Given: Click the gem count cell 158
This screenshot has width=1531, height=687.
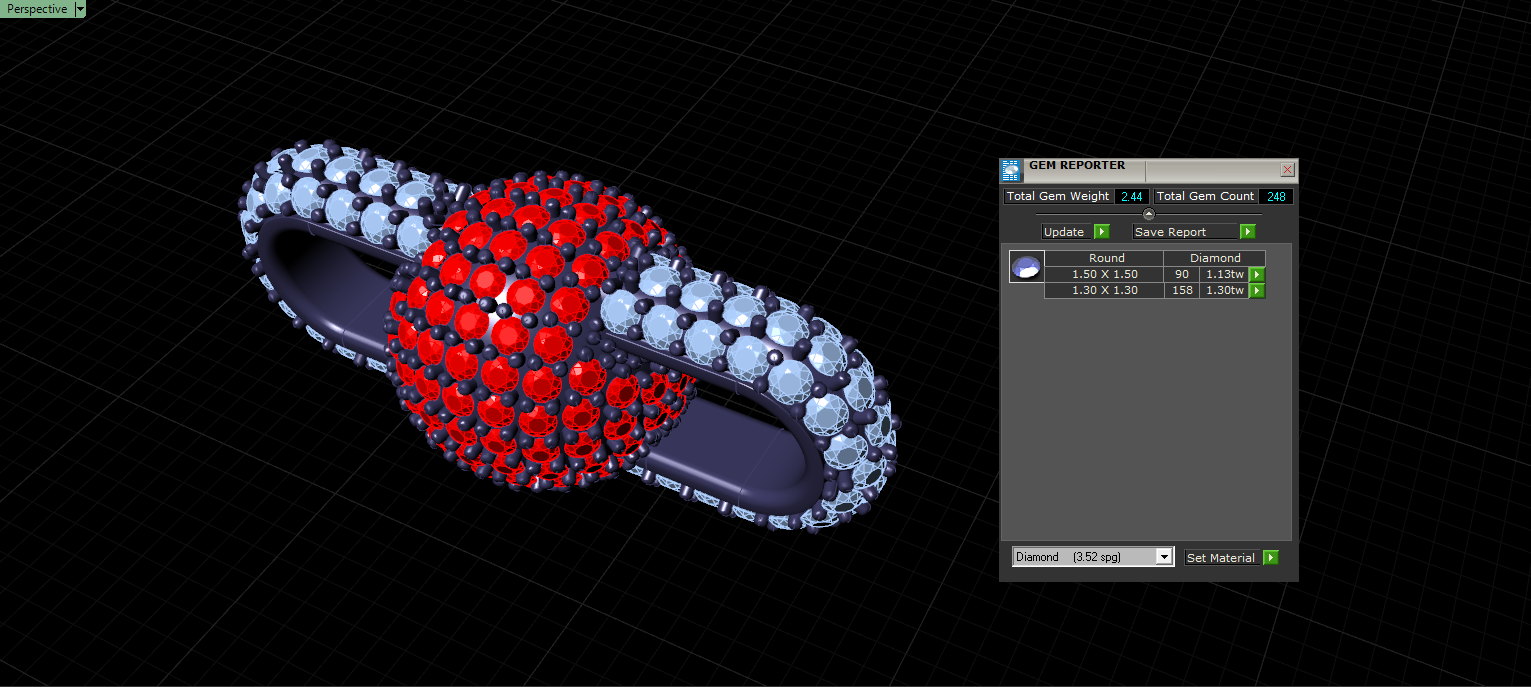Looking at the screenshot, I should click(x=1182, y=291).
